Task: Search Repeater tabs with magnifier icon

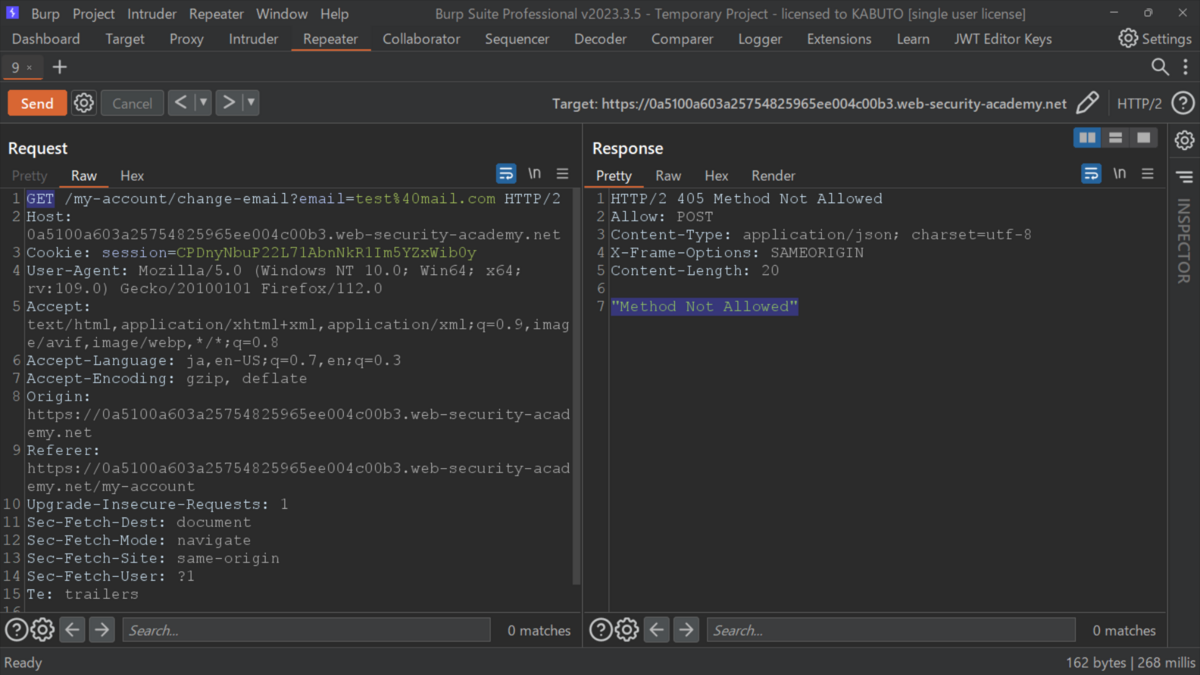Action: [1160, 67]
